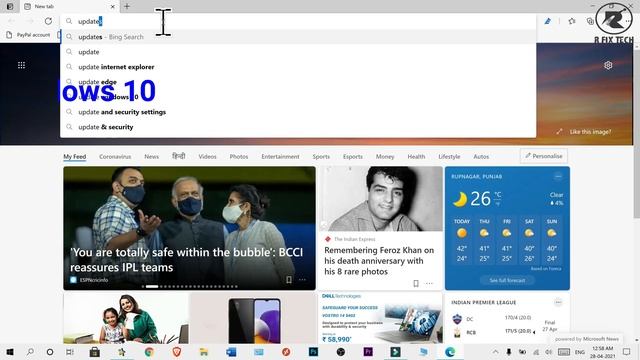Screen dimensions: 640x360
Task: Open page settings gear icon
Action: coord(608,65)
